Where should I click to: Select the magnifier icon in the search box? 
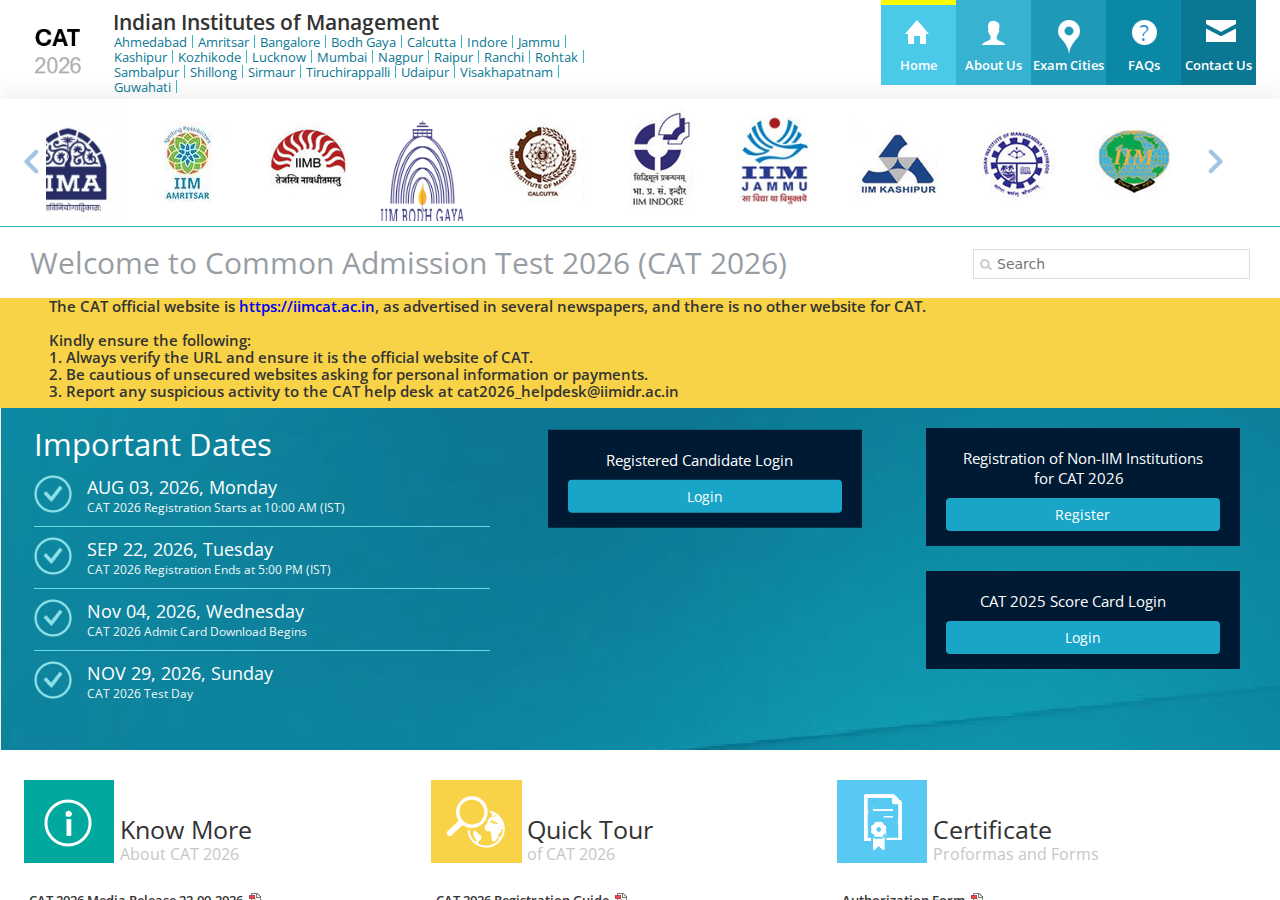[x=986, y=265]
